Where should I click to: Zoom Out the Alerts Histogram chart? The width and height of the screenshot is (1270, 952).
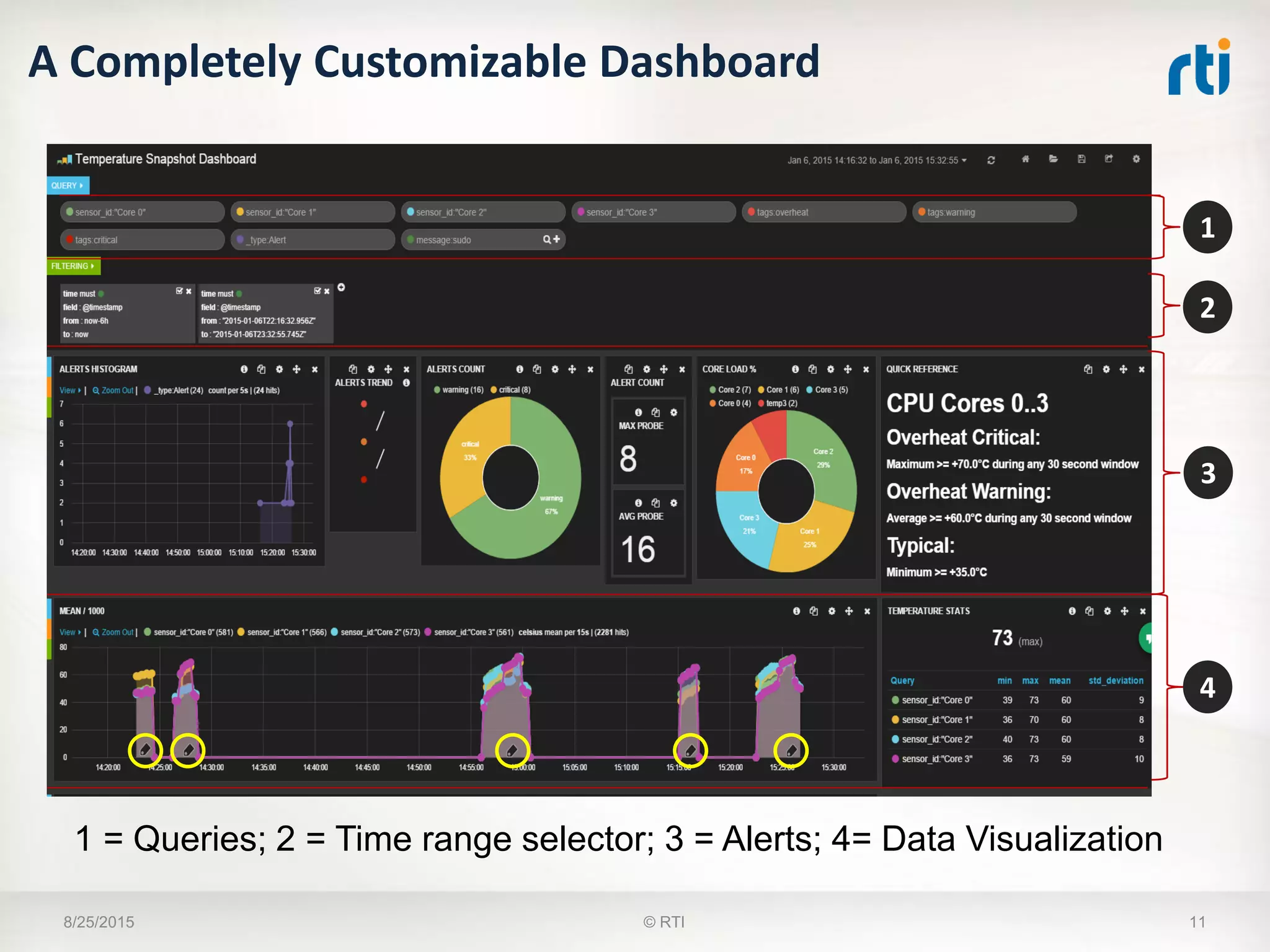[113, 390]
